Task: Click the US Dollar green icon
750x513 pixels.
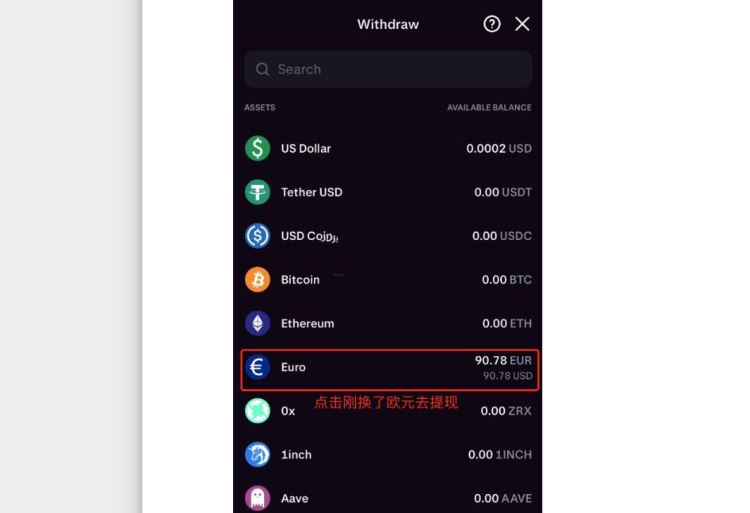Action: tap(257, 148)
